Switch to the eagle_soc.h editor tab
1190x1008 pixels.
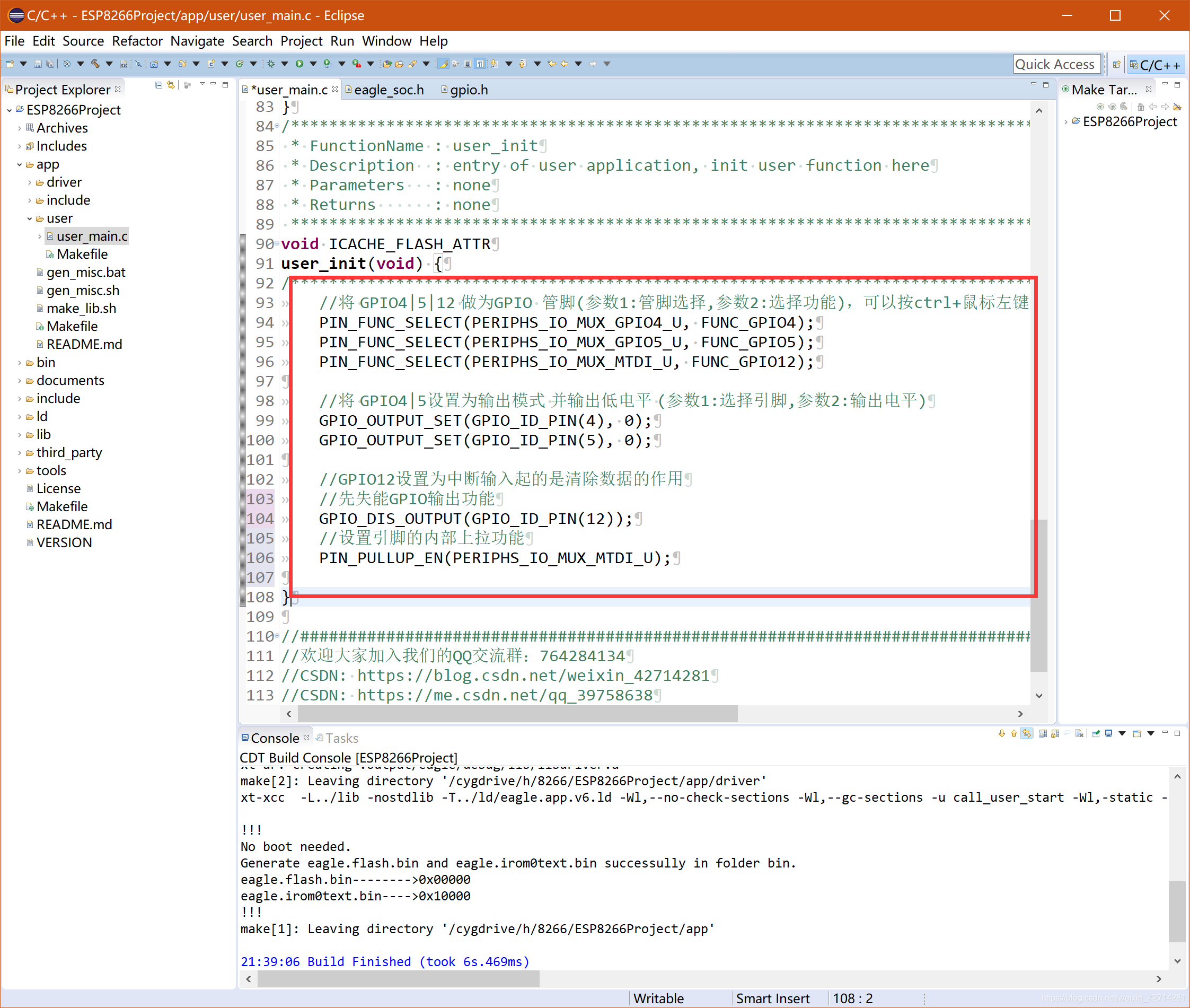pos(389,90)
